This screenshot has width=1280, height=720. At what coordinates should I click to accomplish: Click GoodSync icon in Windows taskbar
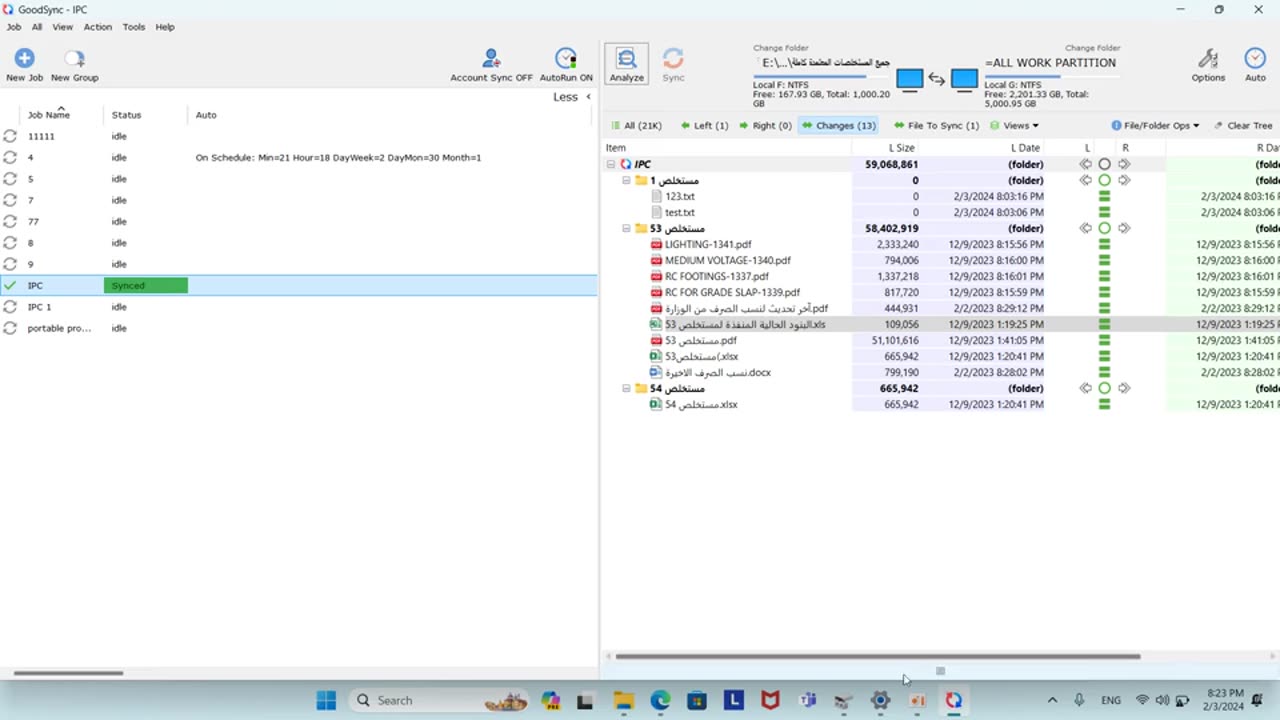pyautogui.click(x=953, y=700)
